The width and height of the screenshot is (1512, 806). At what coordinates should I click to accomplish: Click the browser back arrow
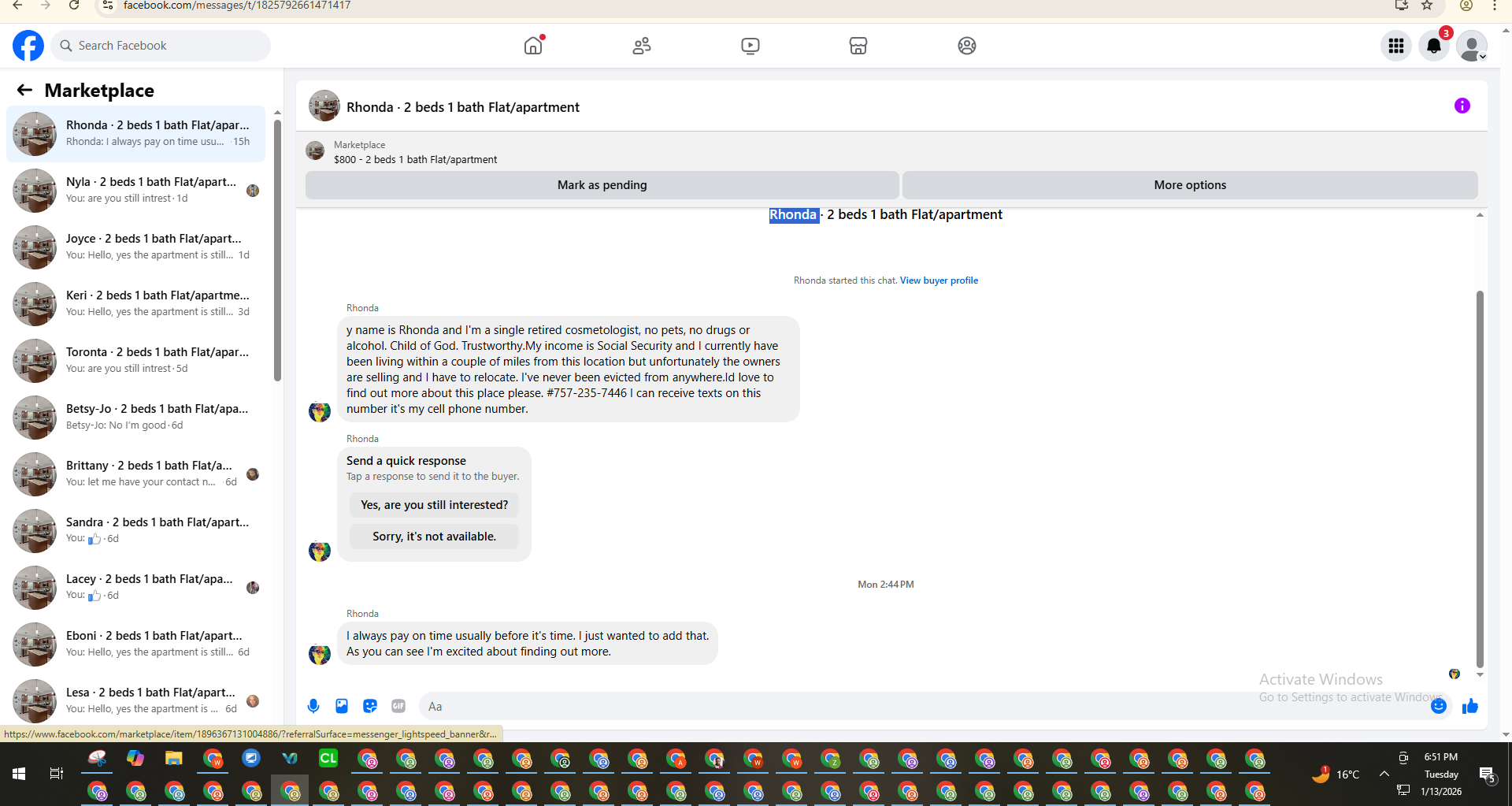17,6
